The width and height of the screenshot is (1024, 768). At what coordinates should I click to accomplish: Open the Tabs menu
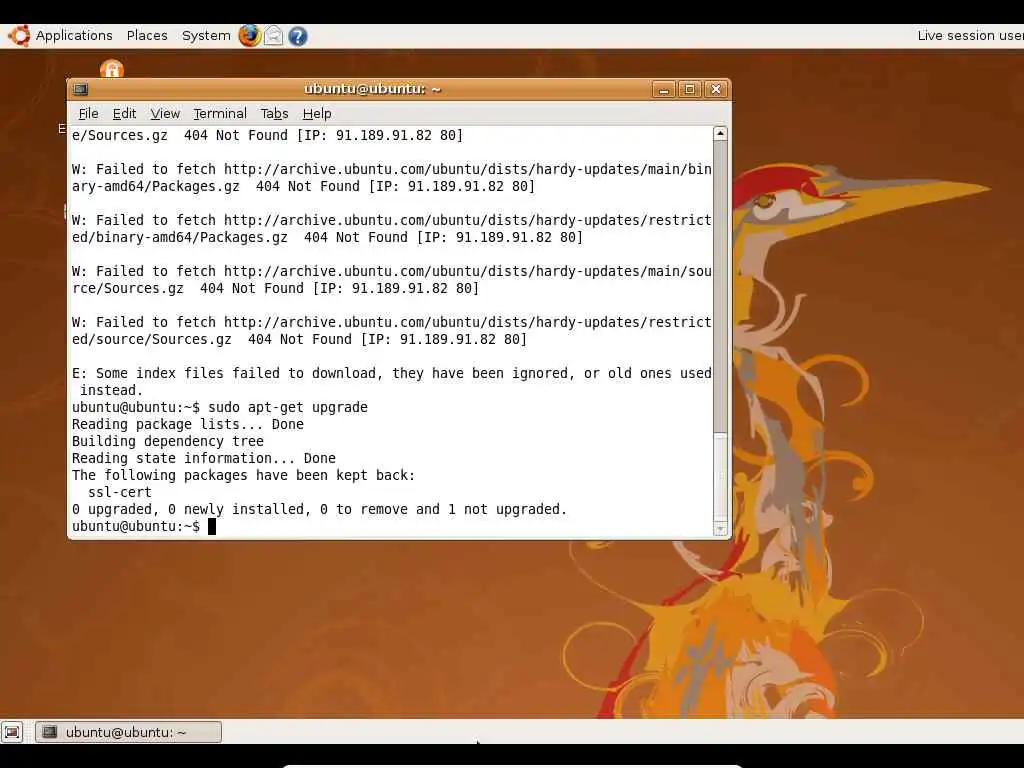[x=274, y=114]
